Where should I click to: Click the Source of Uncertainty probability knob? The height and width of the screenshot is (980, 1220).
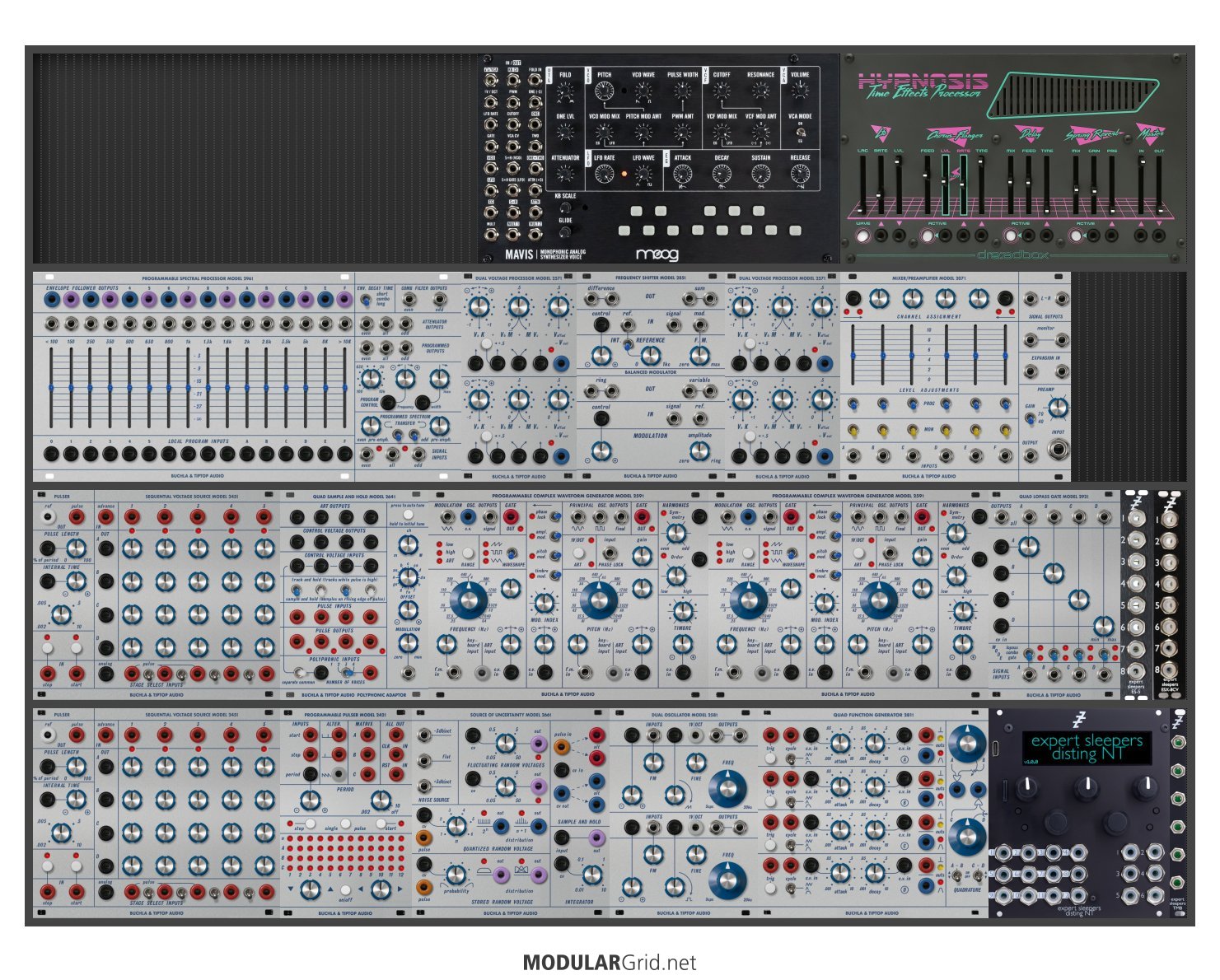pyautogui.click(x=456, y=873)
